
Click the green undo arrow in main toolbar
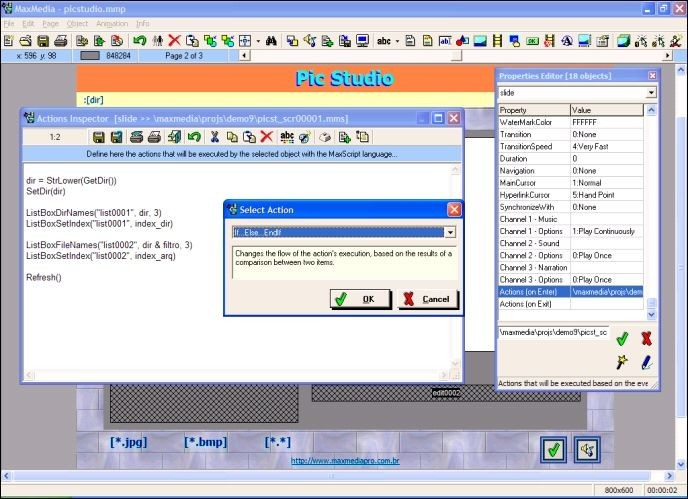tap(140, 41)
